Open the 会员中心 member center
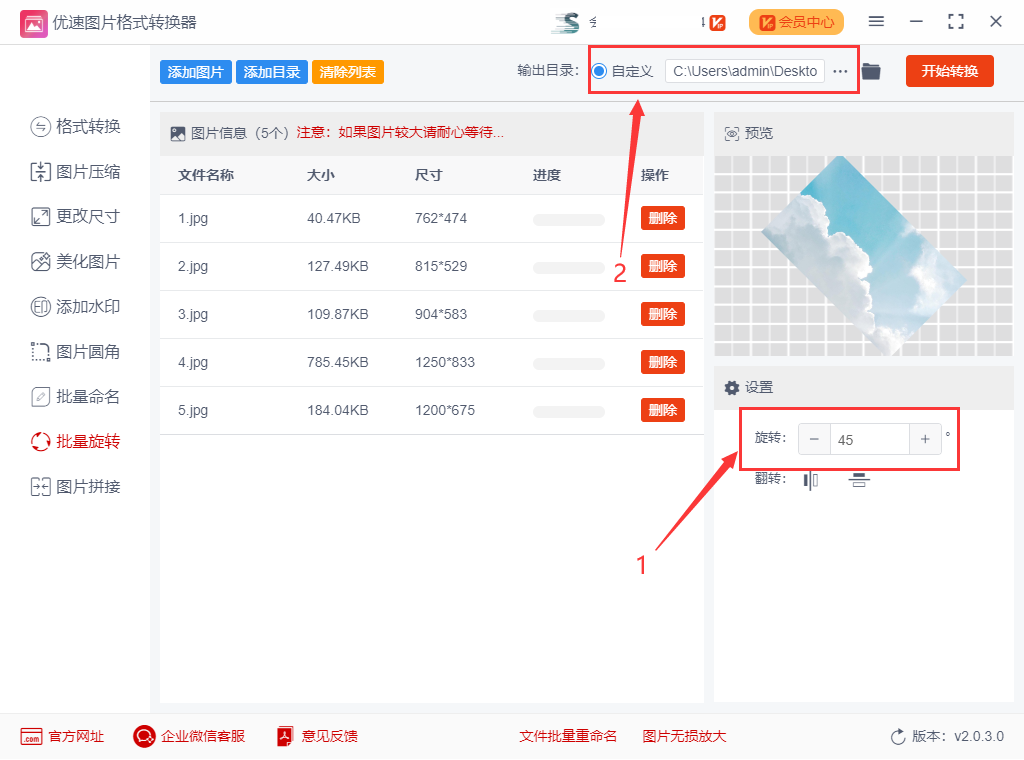Screen dimensions: 1024x760 coord(796,22)
